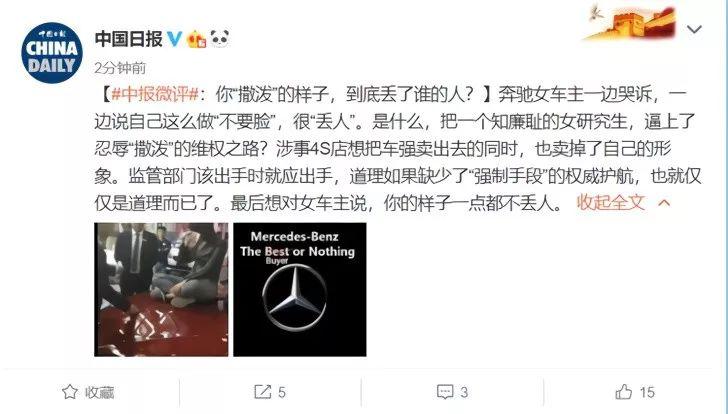Click the blue verified V badge

(174, 39)
